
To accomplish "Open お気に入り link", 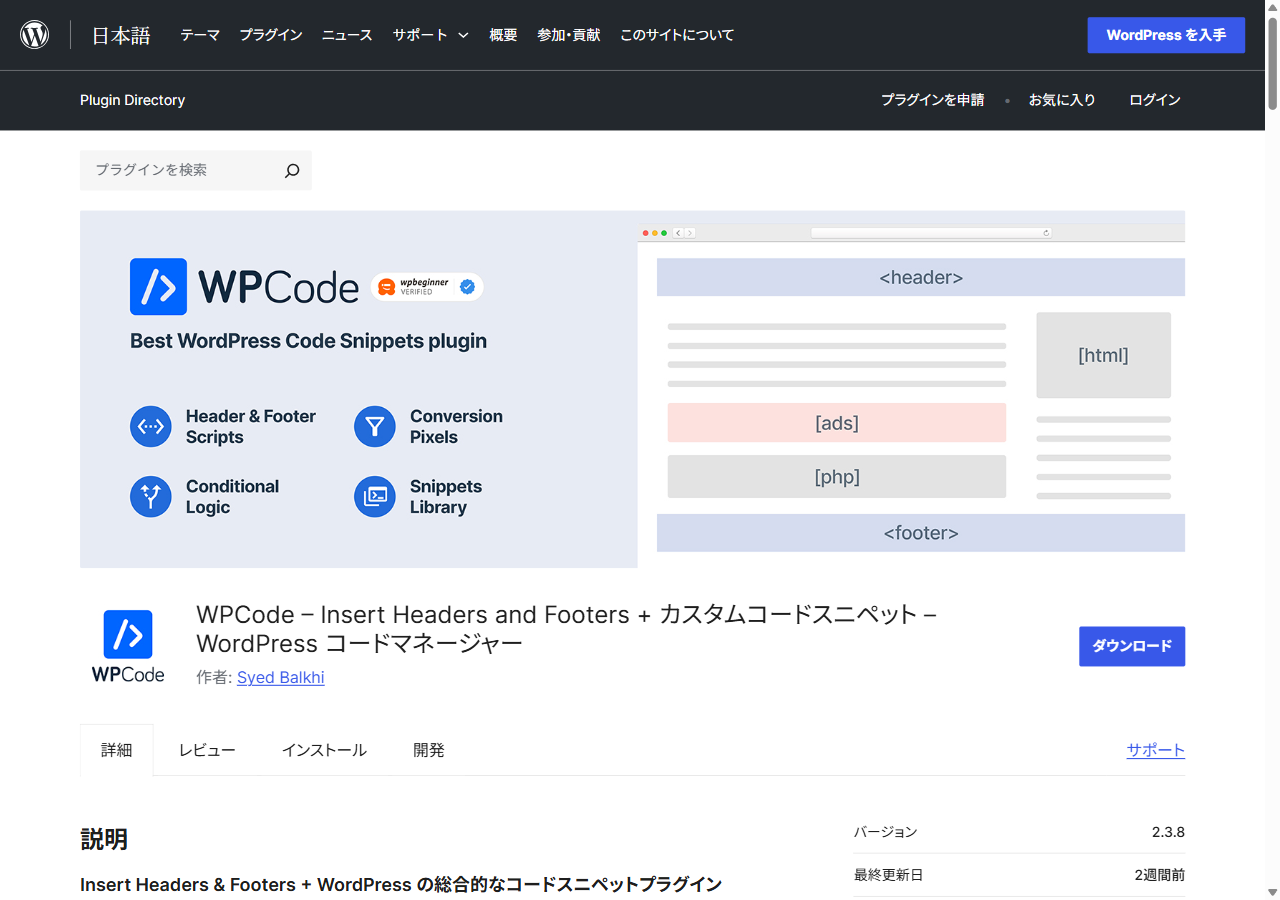I will point(1062,100).
